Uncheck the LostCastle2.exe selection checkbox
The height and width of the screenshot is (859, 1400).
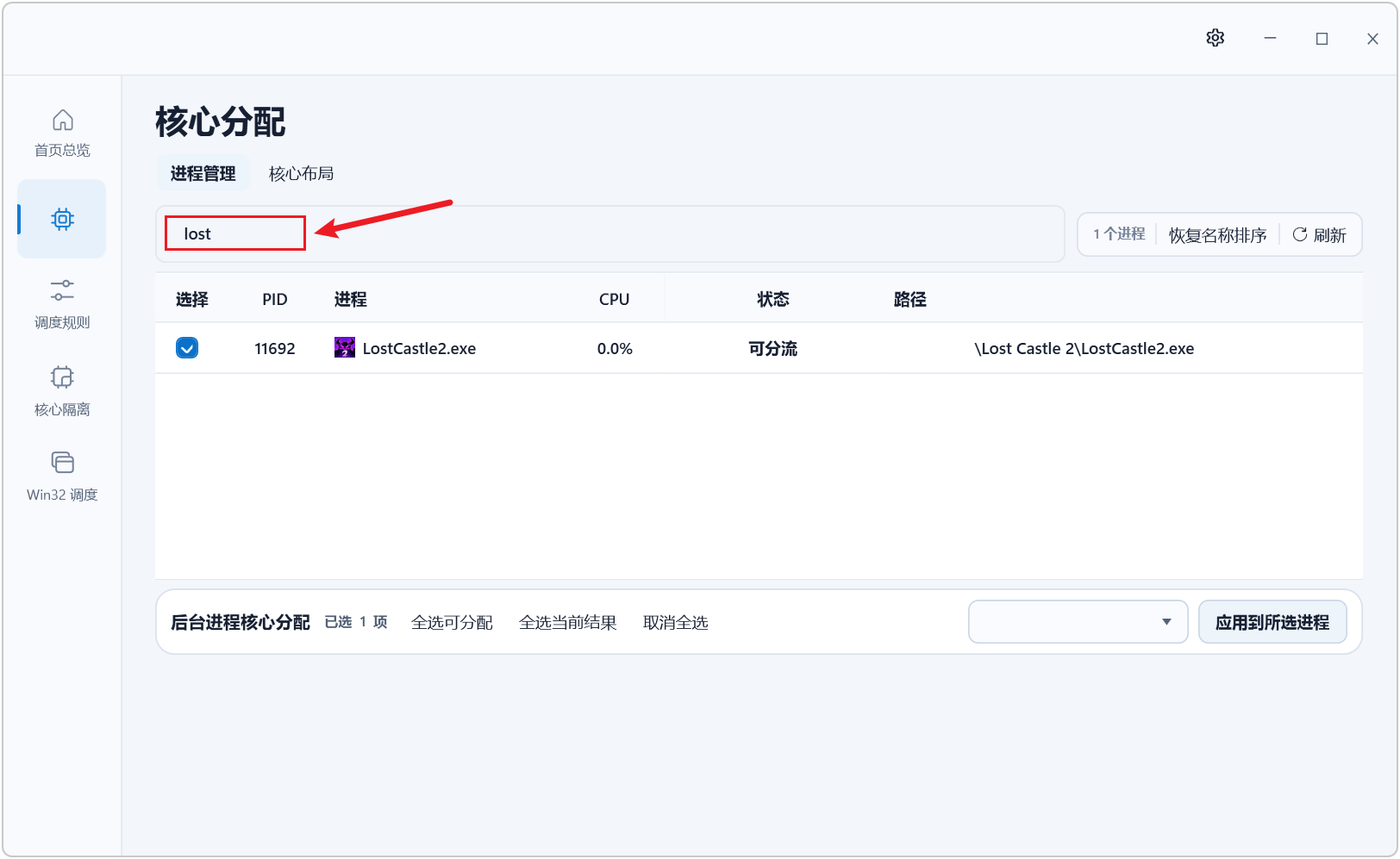coord(187,348)
